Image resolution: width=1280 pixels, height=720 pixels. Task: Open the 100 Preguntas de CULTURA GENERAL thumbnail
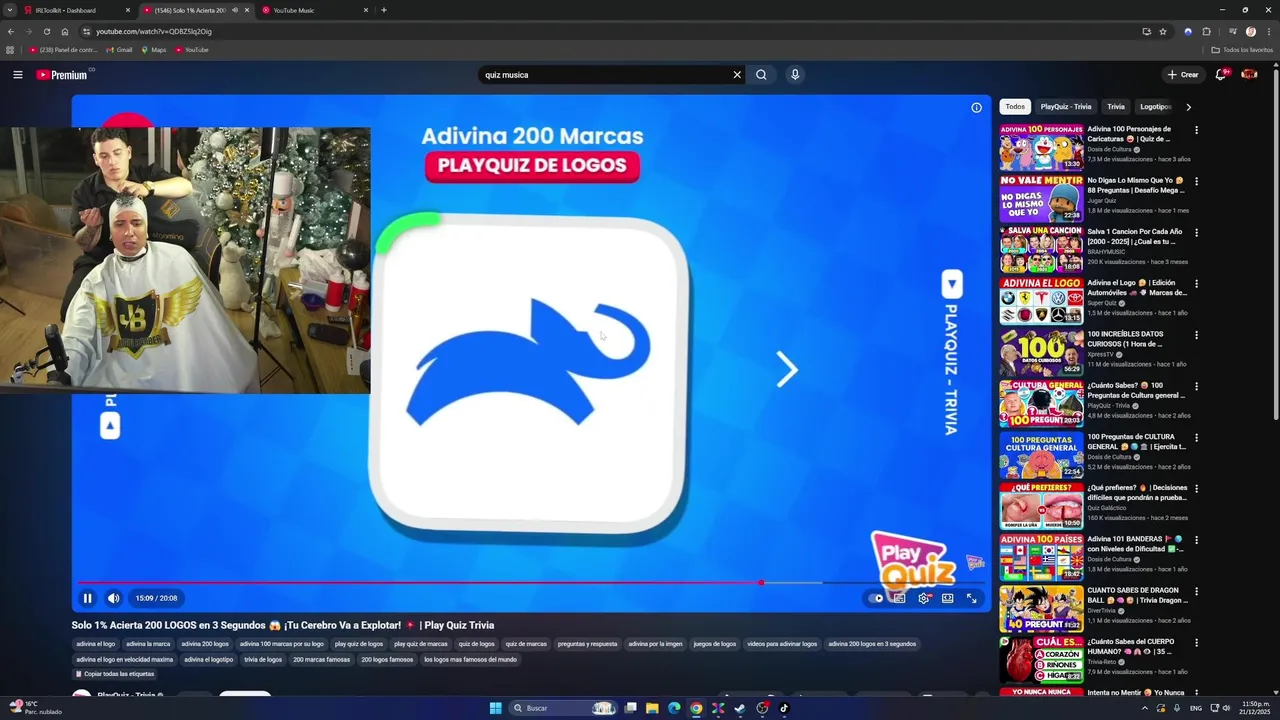1041,455
